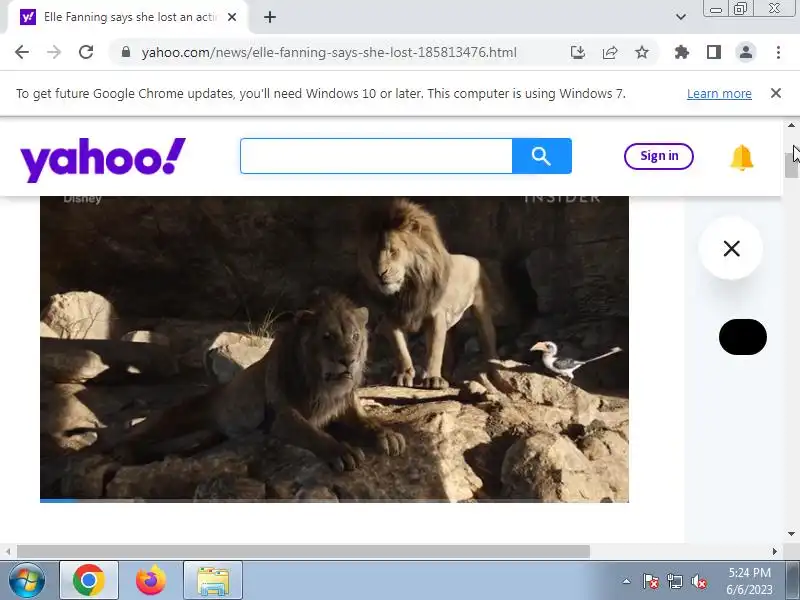This screenshot has height=600, width=800.
Task: Show hidden system tray icons
Action: click(x=627, y=581)
